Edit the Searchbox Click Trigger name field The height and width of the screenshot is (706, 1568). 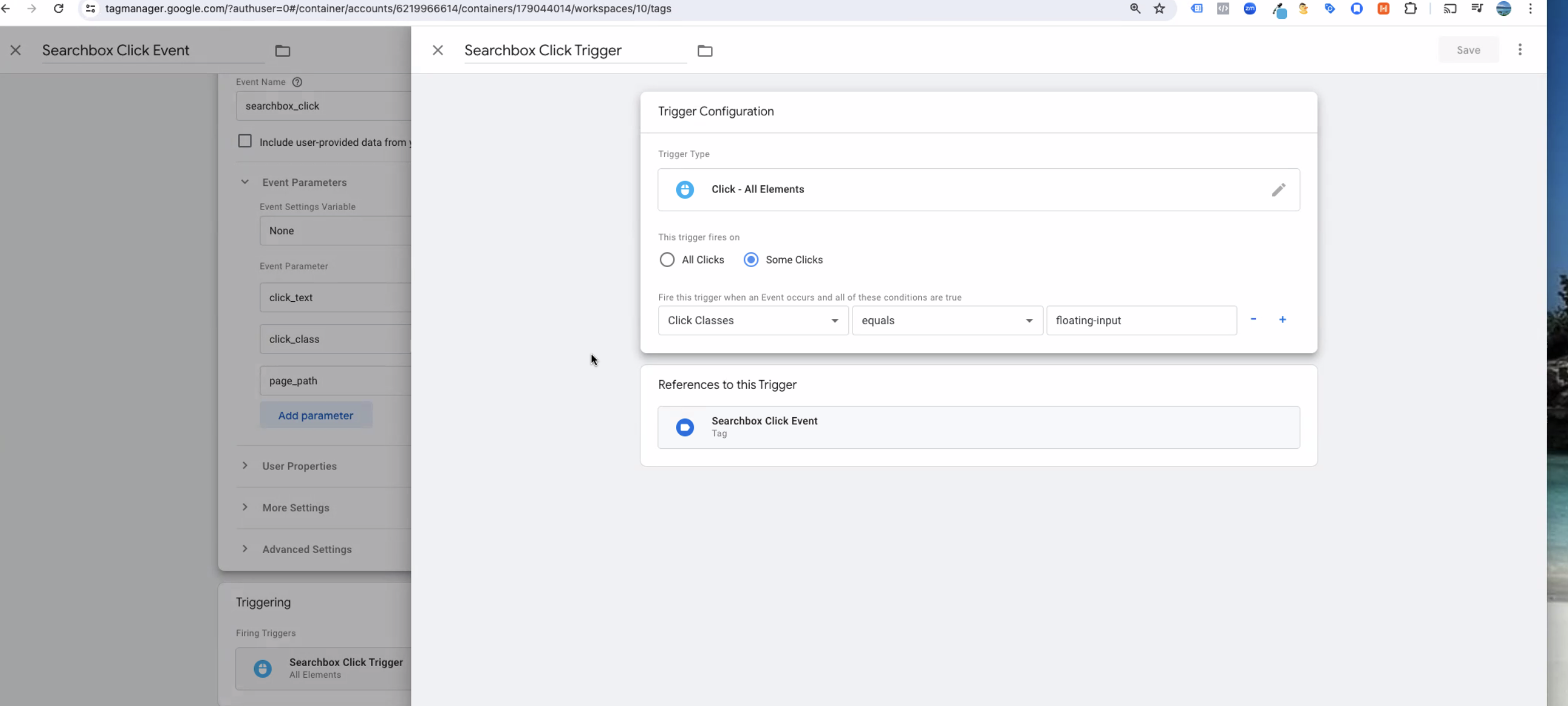click(x=575, y=51)
